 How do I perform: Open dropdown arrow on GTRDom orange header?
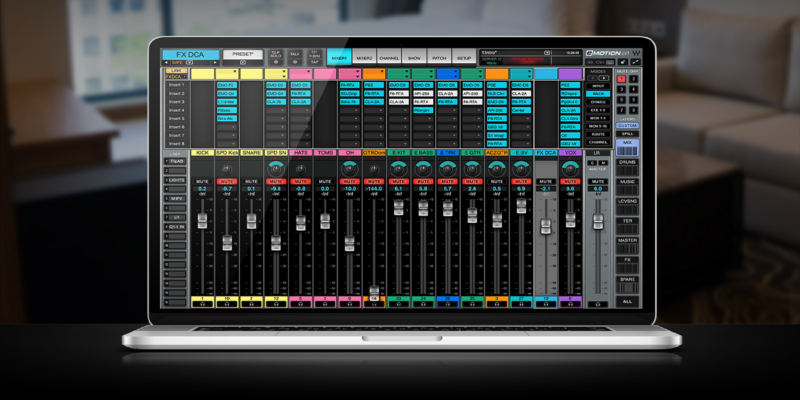tap(382, 72)
